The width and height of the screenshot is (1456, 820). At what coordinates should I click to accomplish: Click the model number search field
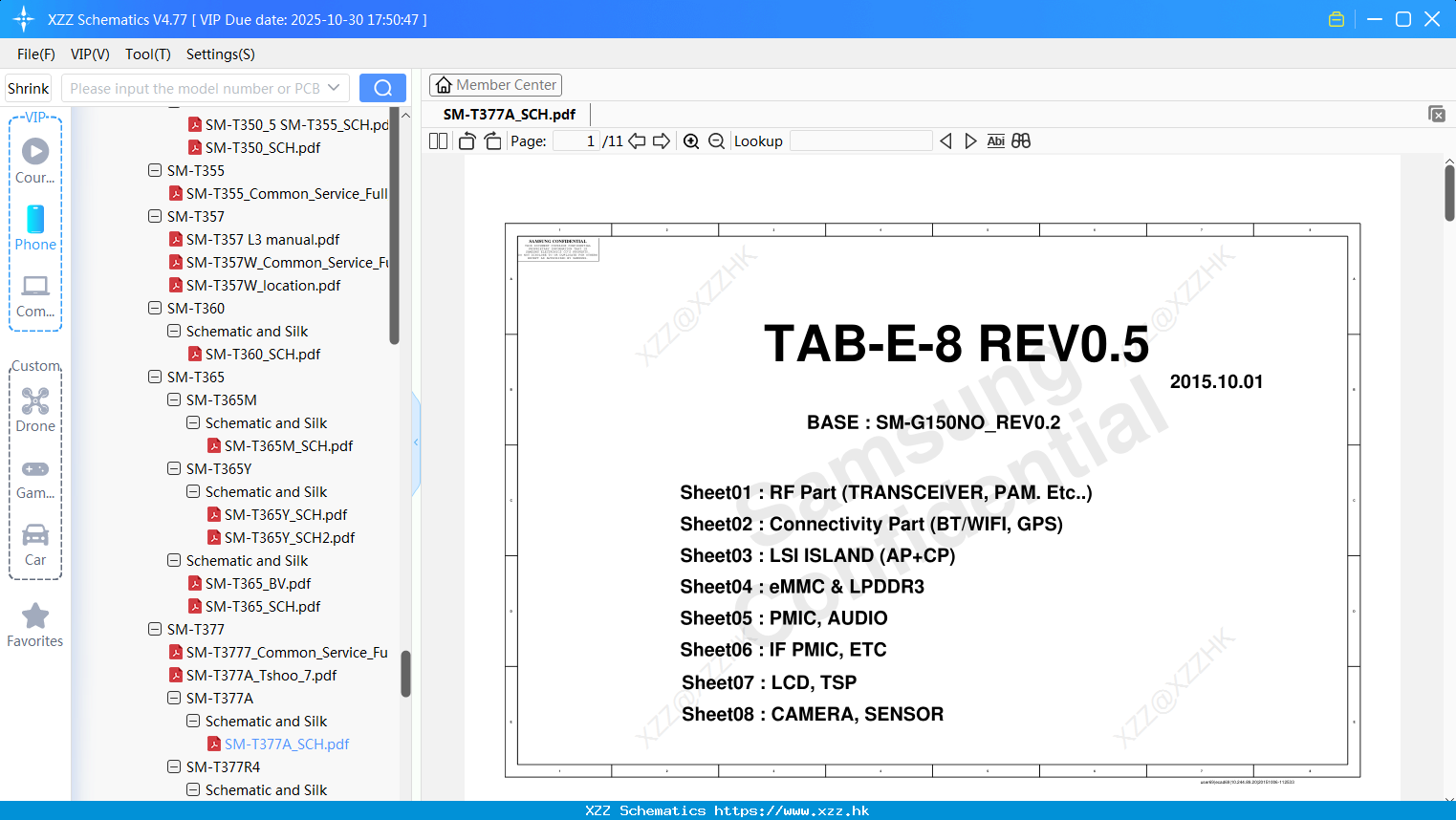(x=195, y=88)
